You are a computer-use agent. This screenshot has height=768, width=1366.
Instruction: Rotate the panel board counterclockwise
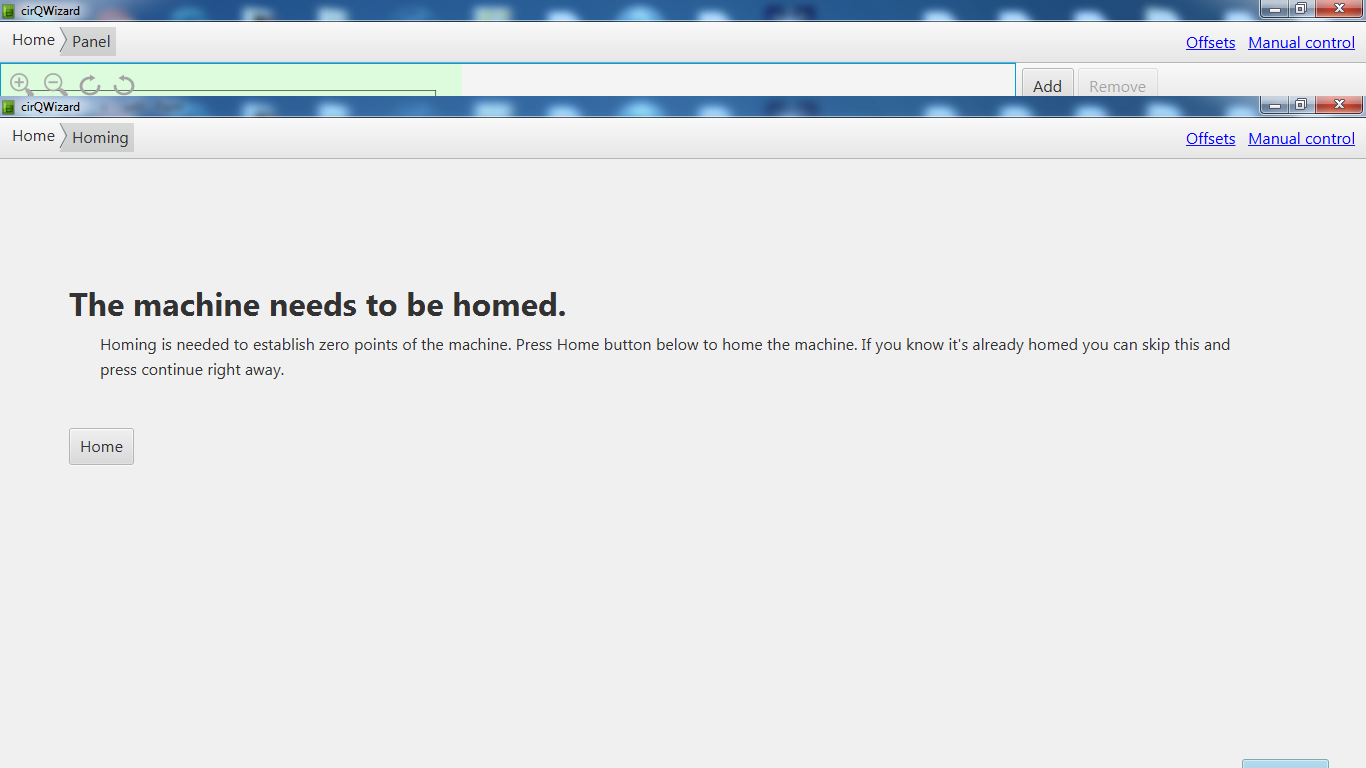(124, 85)
